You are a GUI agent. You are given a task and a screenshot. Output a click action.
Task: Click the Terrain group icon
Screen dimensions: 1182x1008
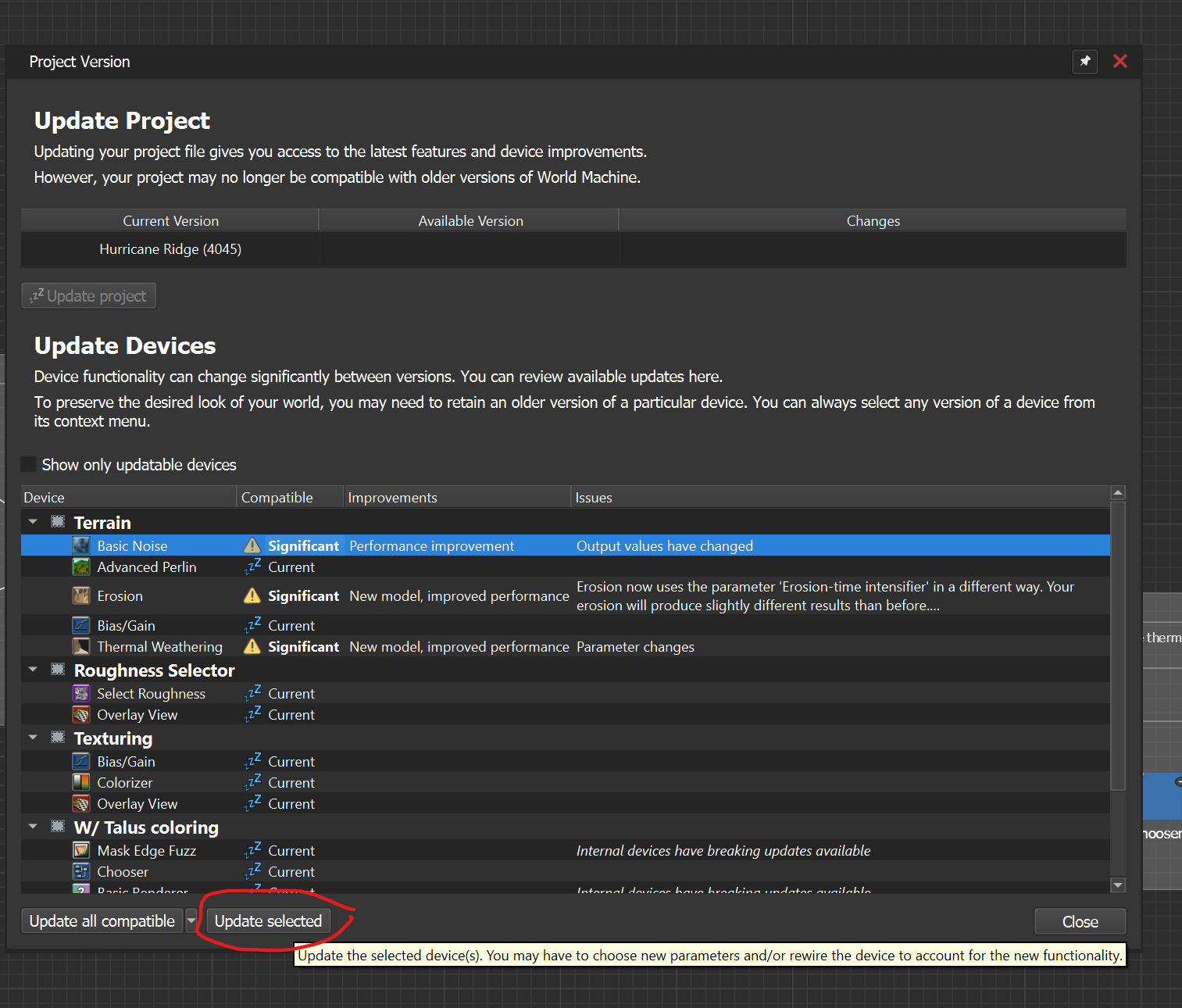pyautogui.click(x=58, y=521)
